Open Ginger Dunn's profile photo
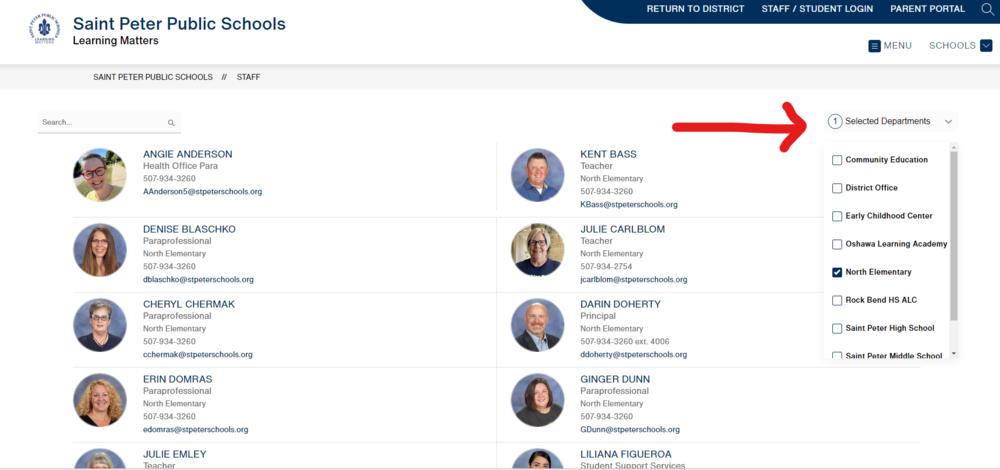 click(538, 400)
